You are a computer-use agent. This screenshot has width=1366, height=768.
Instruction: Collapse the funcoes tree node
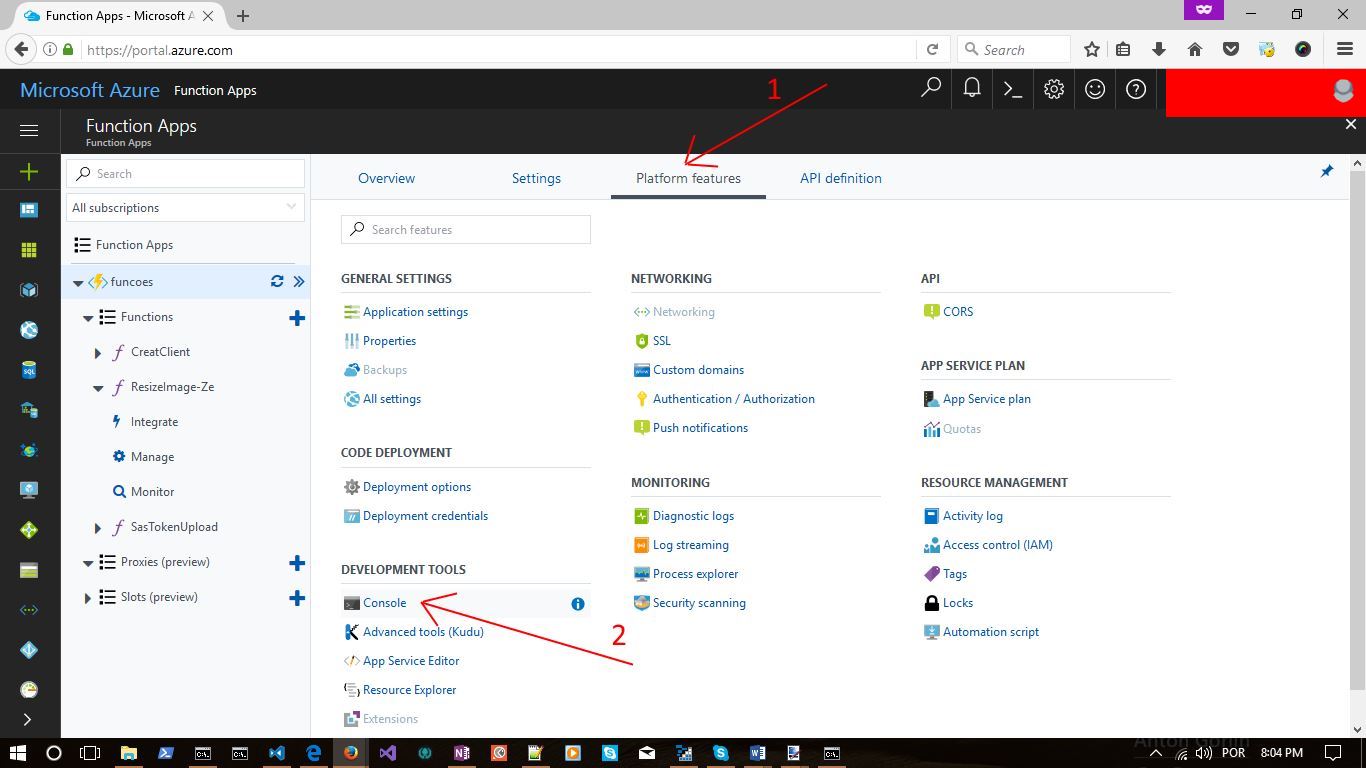[x=78, y=283]
